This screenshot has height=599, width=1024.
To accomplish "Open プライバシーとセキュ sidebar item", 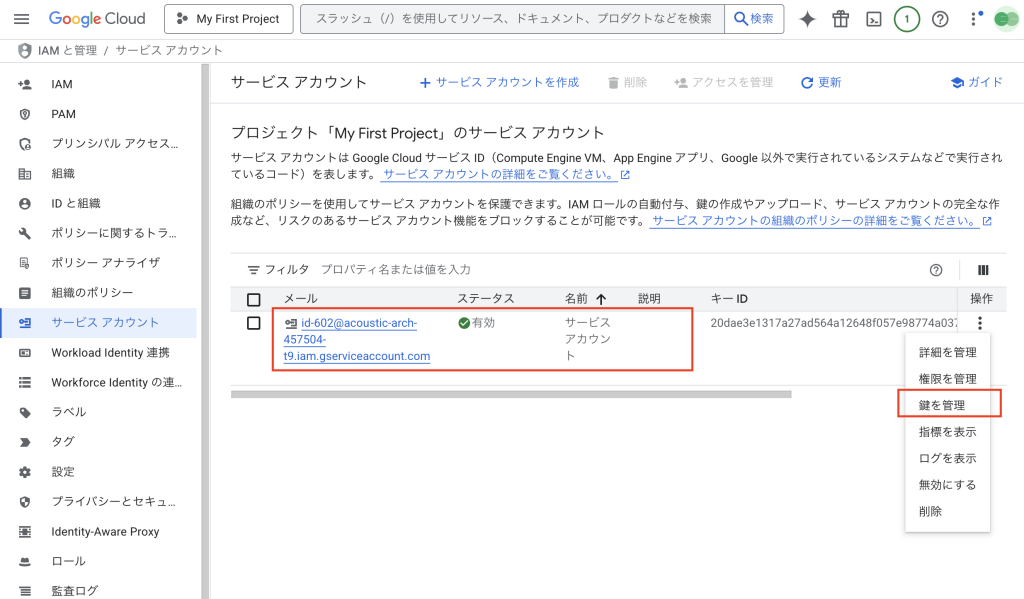I will [x=99, y=502].
